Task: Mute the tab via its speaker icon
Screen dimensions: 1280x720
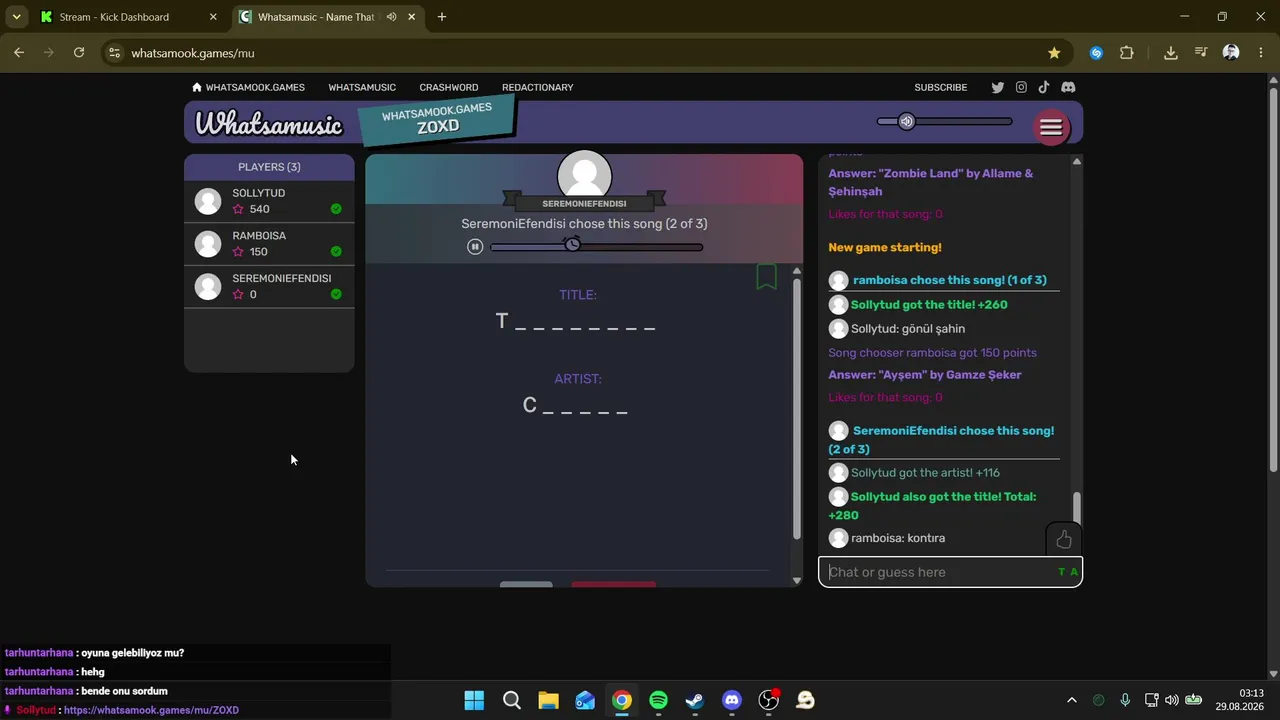Action: (391, 17)
